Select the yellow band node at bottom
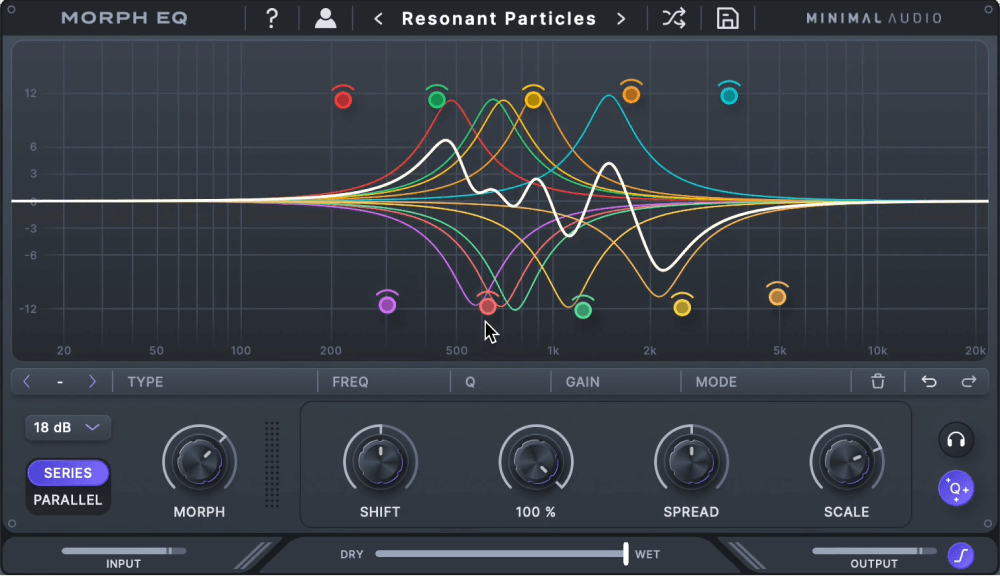The width and height of the screenshot is (1000, 576). (682, 308)
